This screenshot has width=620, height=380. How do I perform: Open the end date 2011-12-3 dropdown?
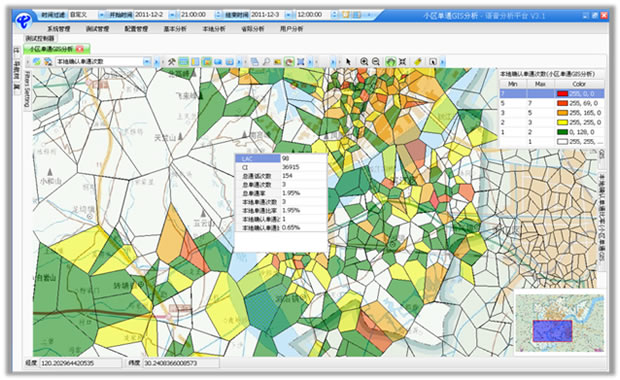pyautogui.click(x=289, y=15)
